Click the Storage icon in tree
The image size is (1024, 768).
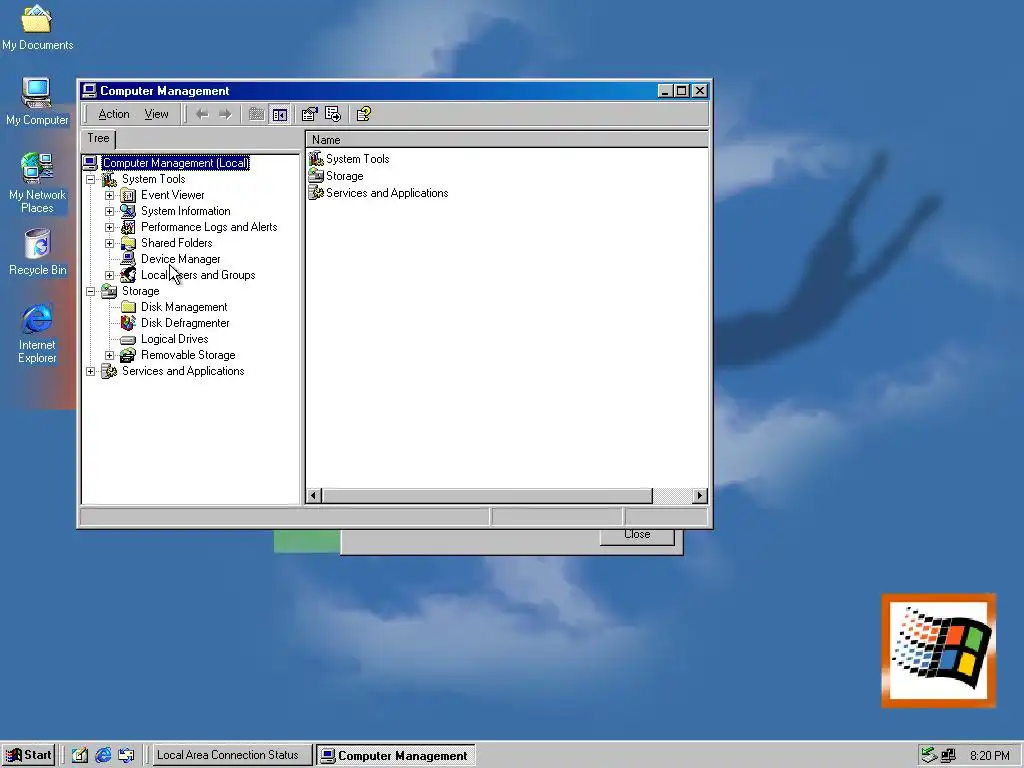pos(109,291)
